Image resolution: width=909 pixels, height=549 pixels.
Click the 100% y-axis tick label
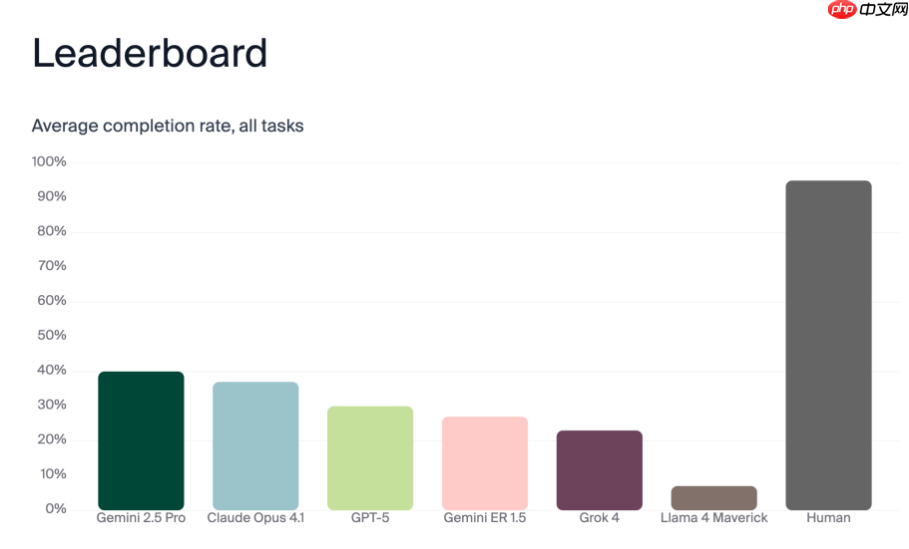tap(49, 162)
